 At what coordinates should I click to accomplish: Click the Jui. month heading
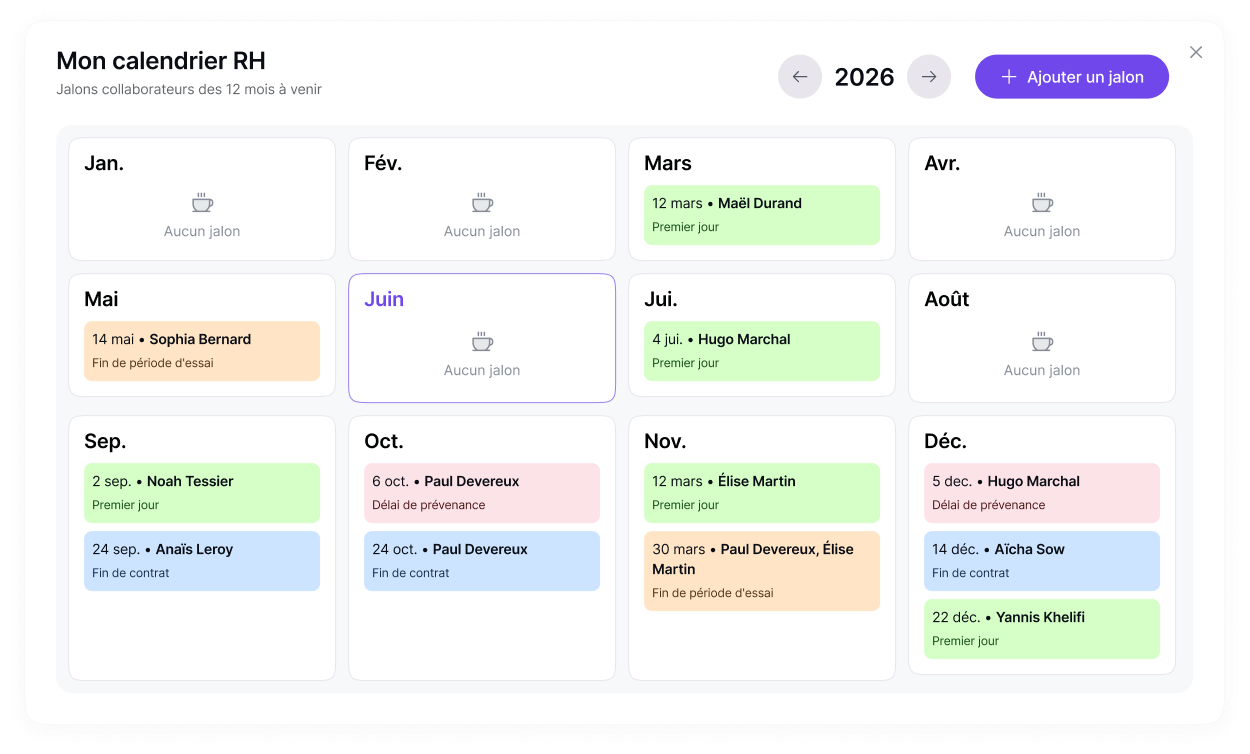[x=661, y=299]
